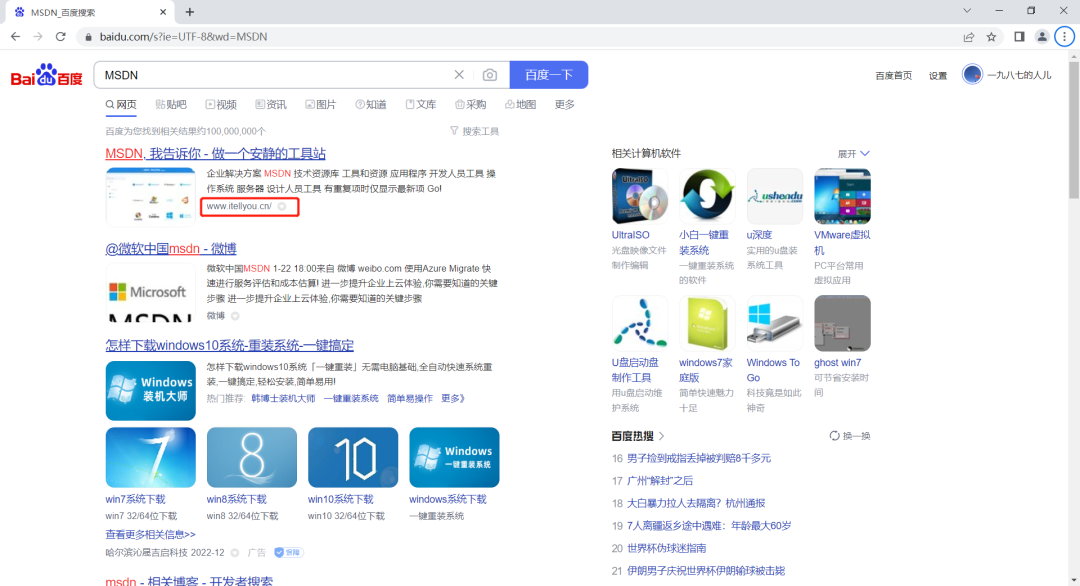Open the win8 number 8 thumbnail
The image size is (1080, 586).
251,457
